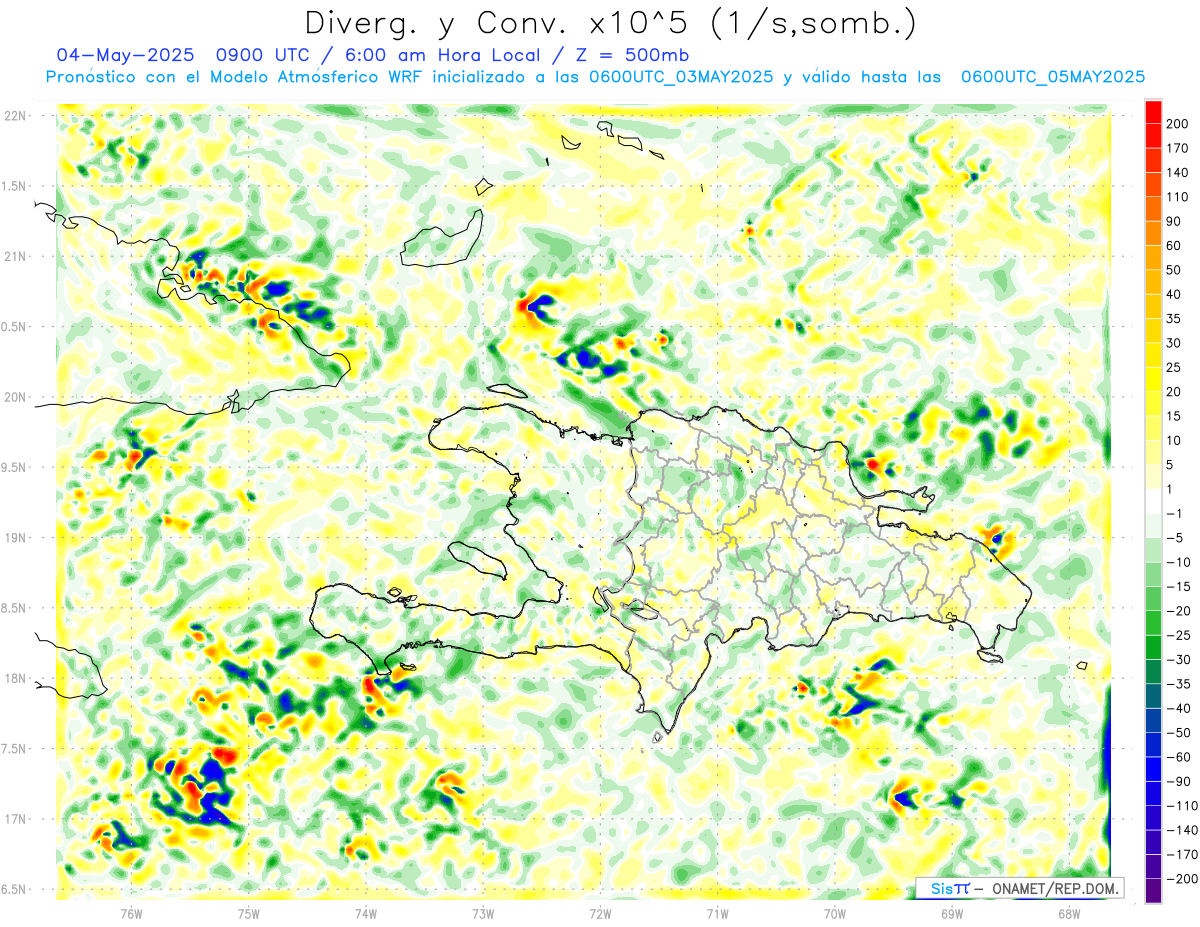Click the "21N" latitude label
Screen dimensions: 1200x927
[x=17, y=257]
